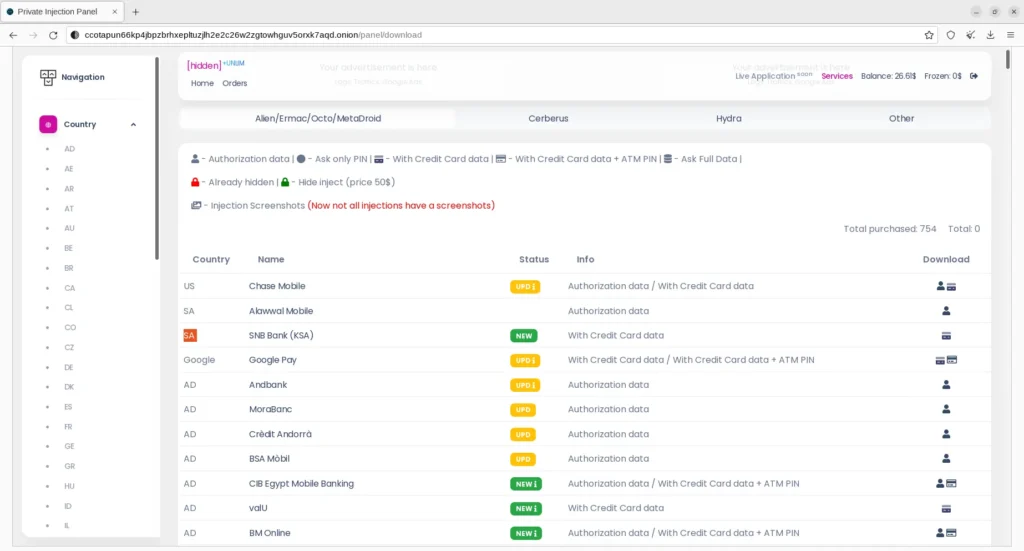This screenshot has height=551, width=1024.
Task: Switch to the Hydra tab
Action: tap(728, 118)
